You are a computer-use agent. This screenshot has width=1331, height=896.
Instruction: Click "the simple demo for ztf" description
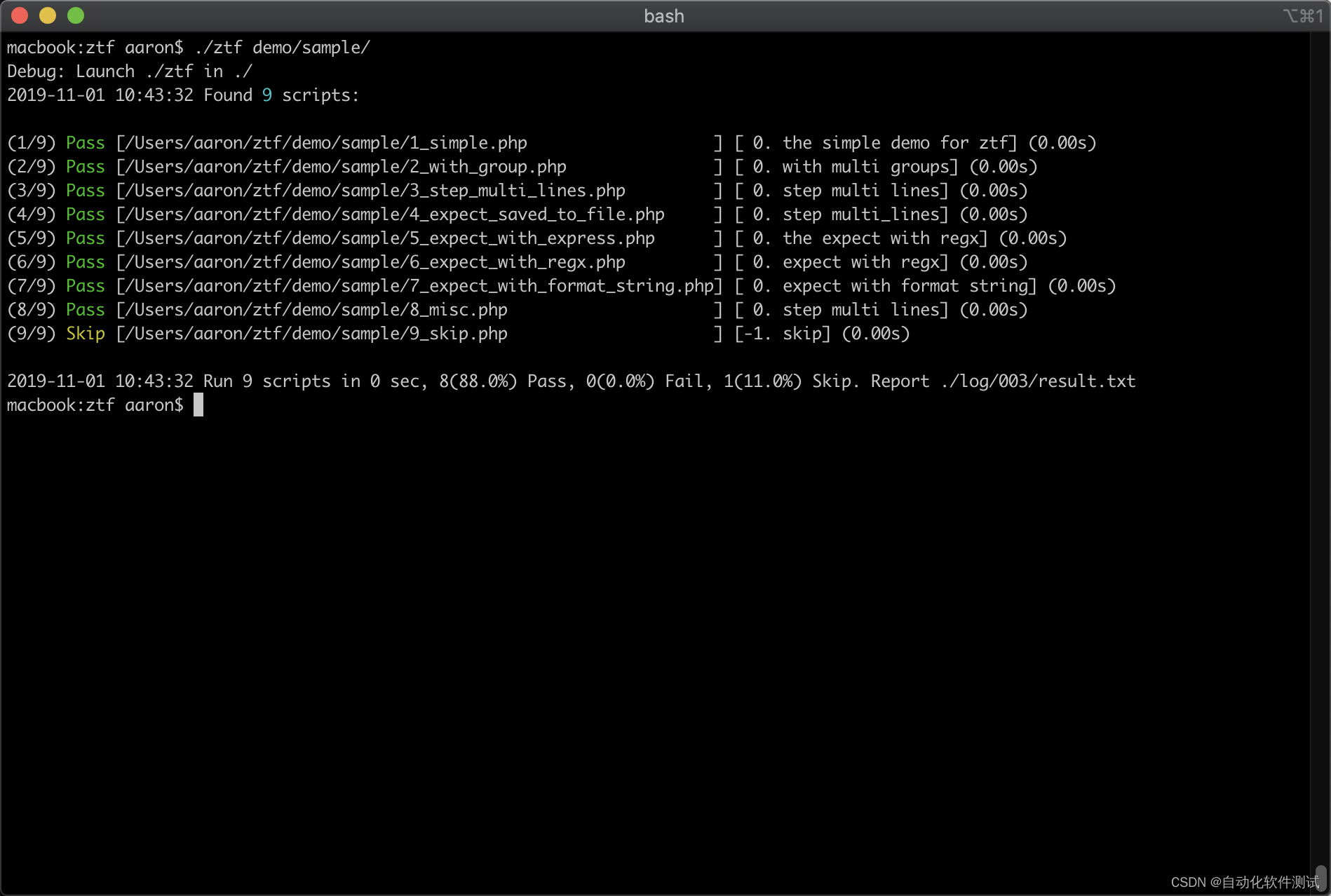[x=895, y=143]
